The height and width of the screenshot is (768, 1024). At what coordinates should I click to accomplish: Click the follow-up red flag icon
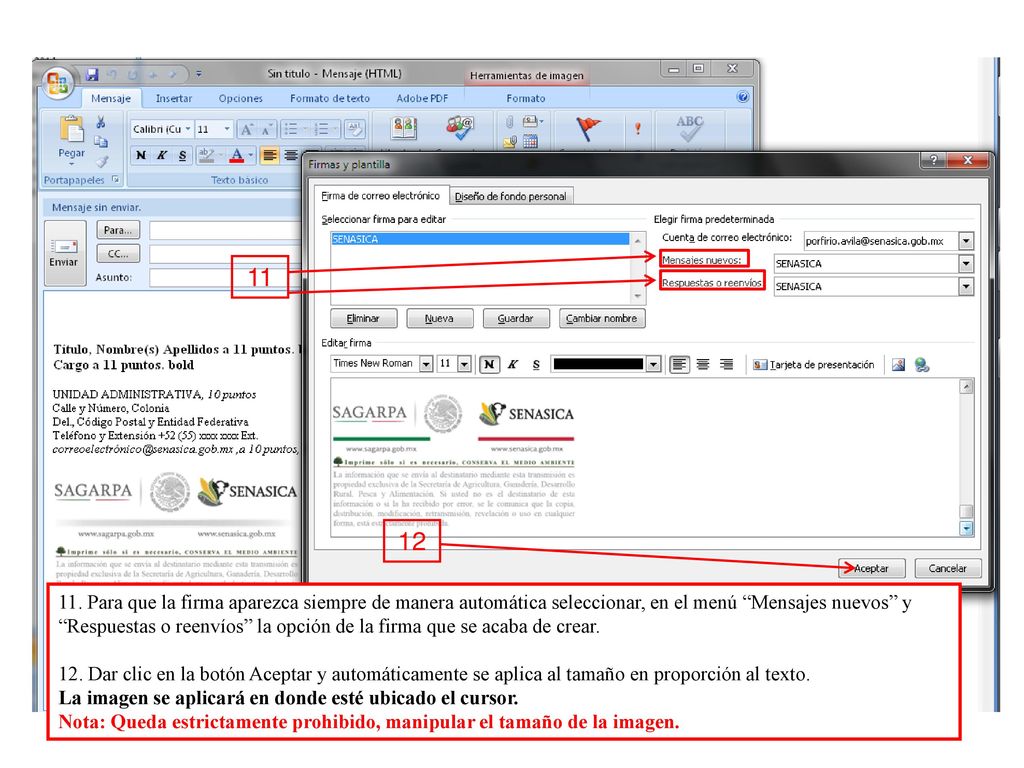[x=588, y=128]
